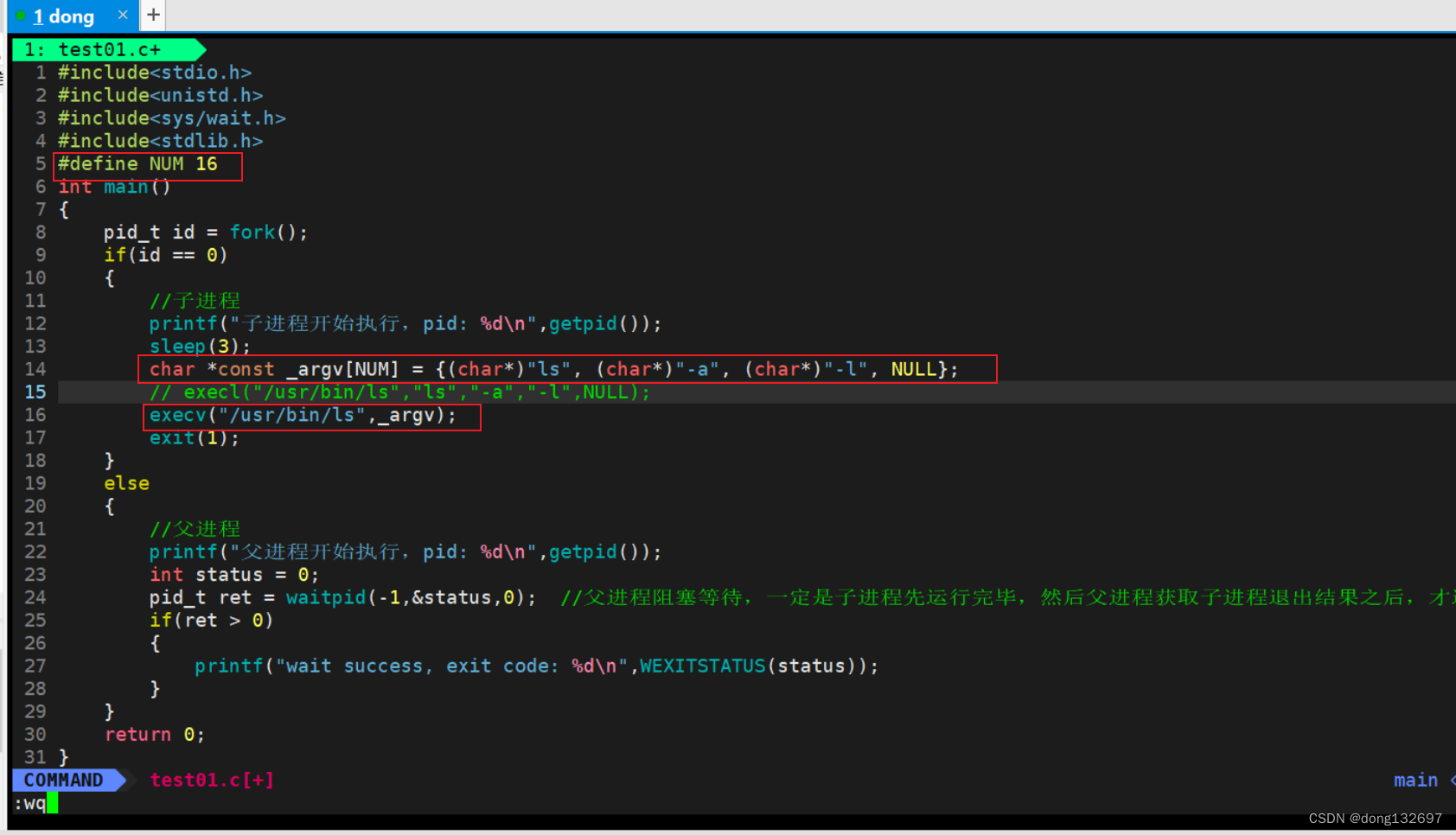Open a new session tab with plus
The width and height of the screenshot is (1456, 835).
pyautogui.click(x=153, y=15)
